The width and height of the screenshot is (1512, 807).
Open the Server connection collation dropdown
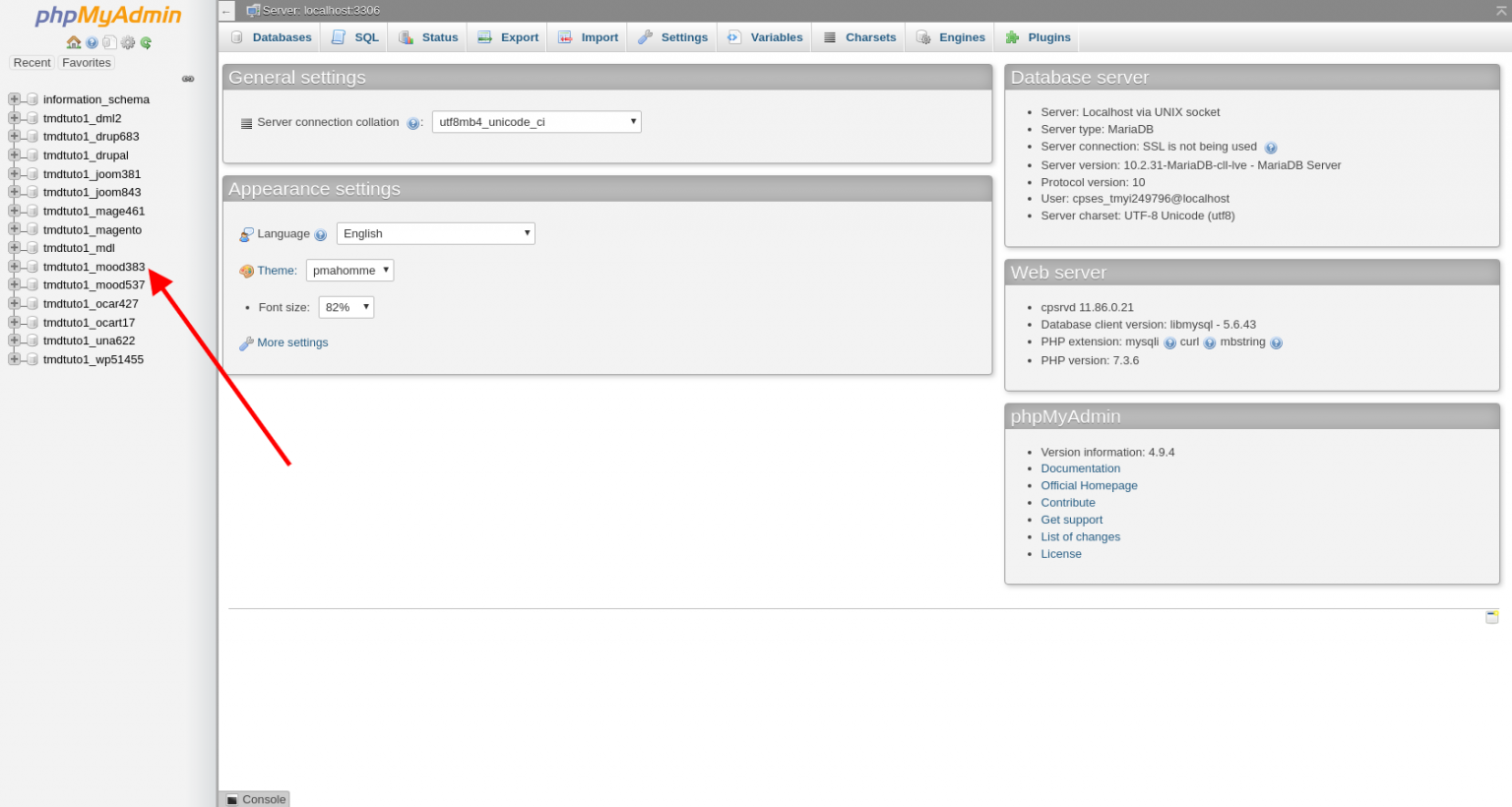pyautogui.click(x=536, y=121)
